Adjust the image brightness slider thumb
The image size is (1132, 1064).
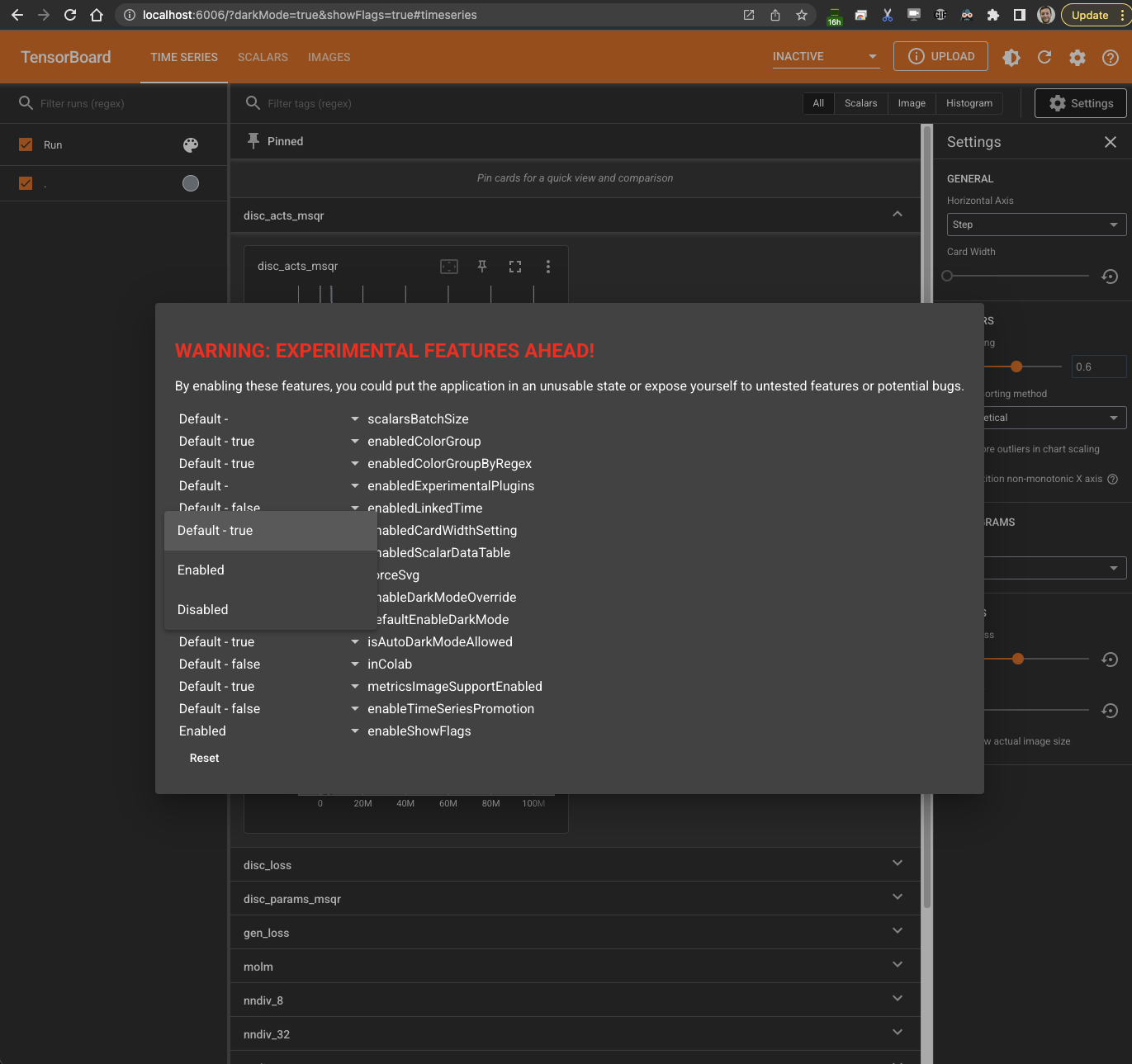pos(1018,659)
